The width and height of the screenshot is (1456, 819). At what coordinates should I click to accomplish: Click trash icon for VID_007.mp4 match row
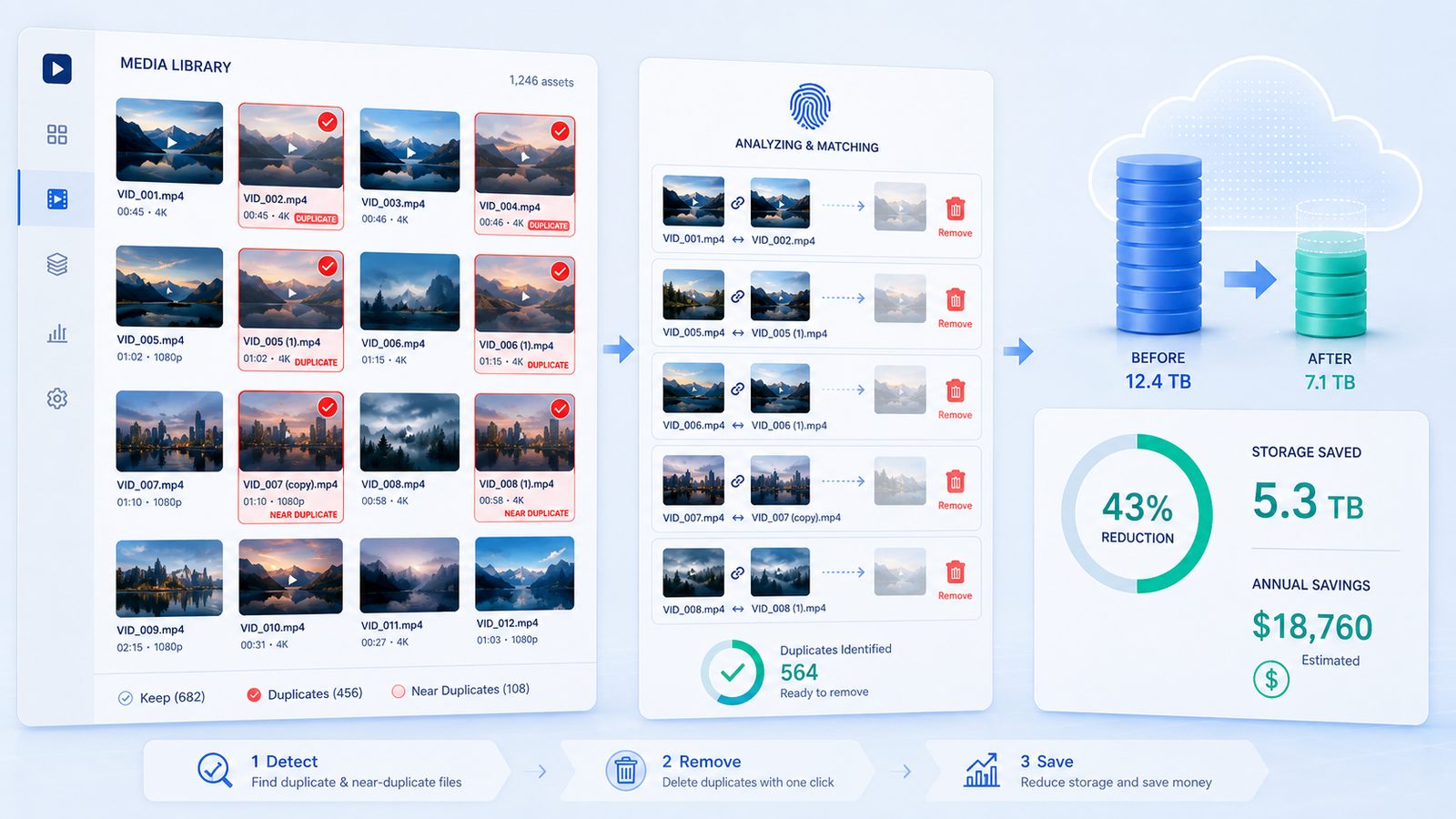(x=955, y=481)
